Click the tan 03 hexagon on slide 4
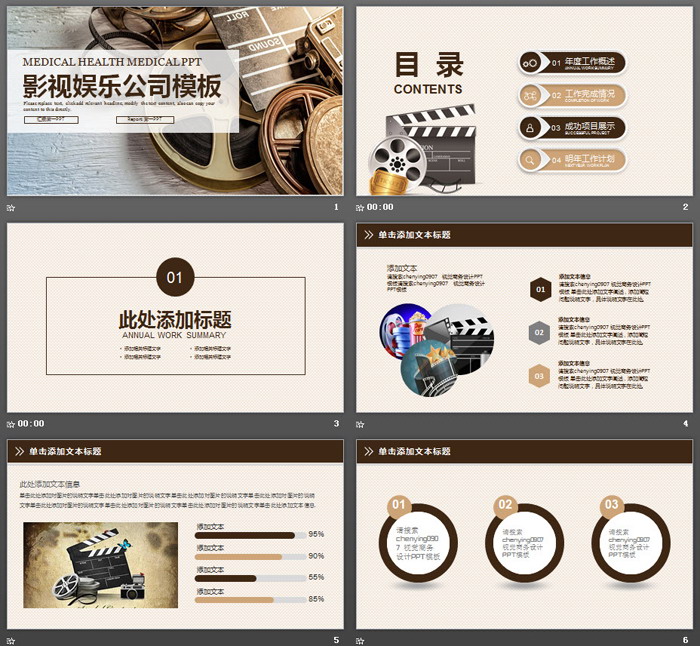The width and height of the screenshot is (700, 646). click(539, 376)
